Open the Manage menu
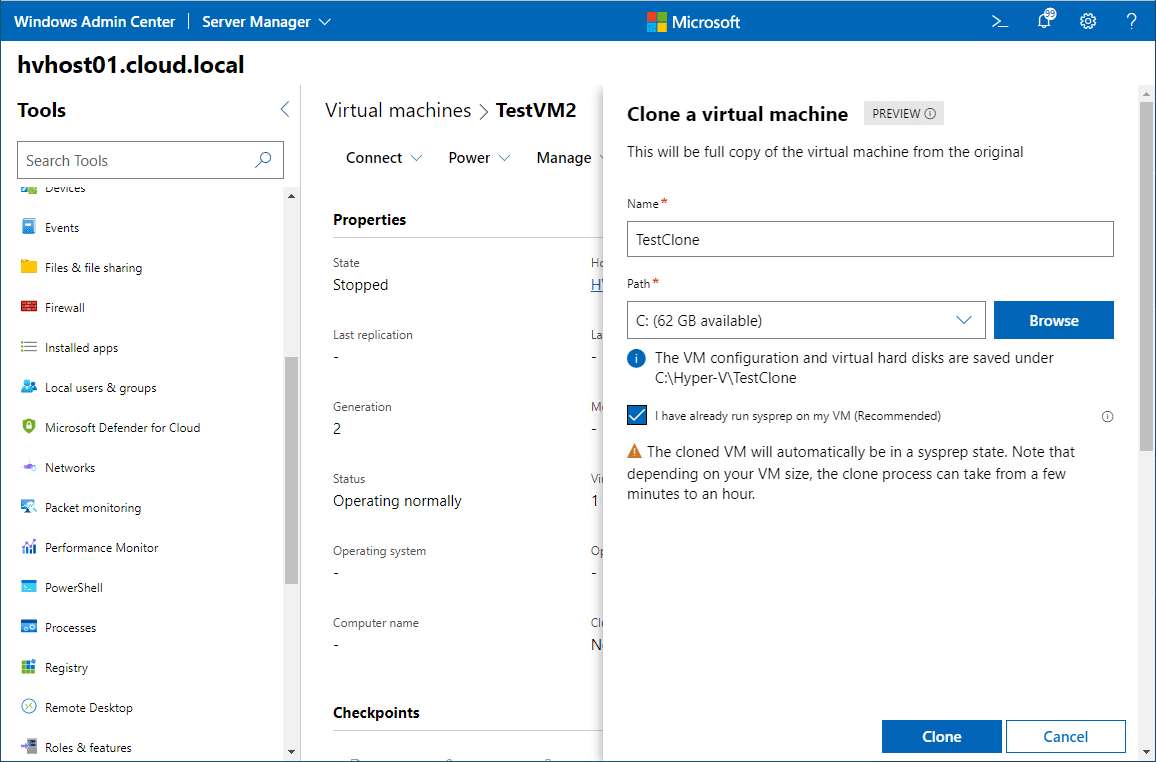 click(568, 158)
